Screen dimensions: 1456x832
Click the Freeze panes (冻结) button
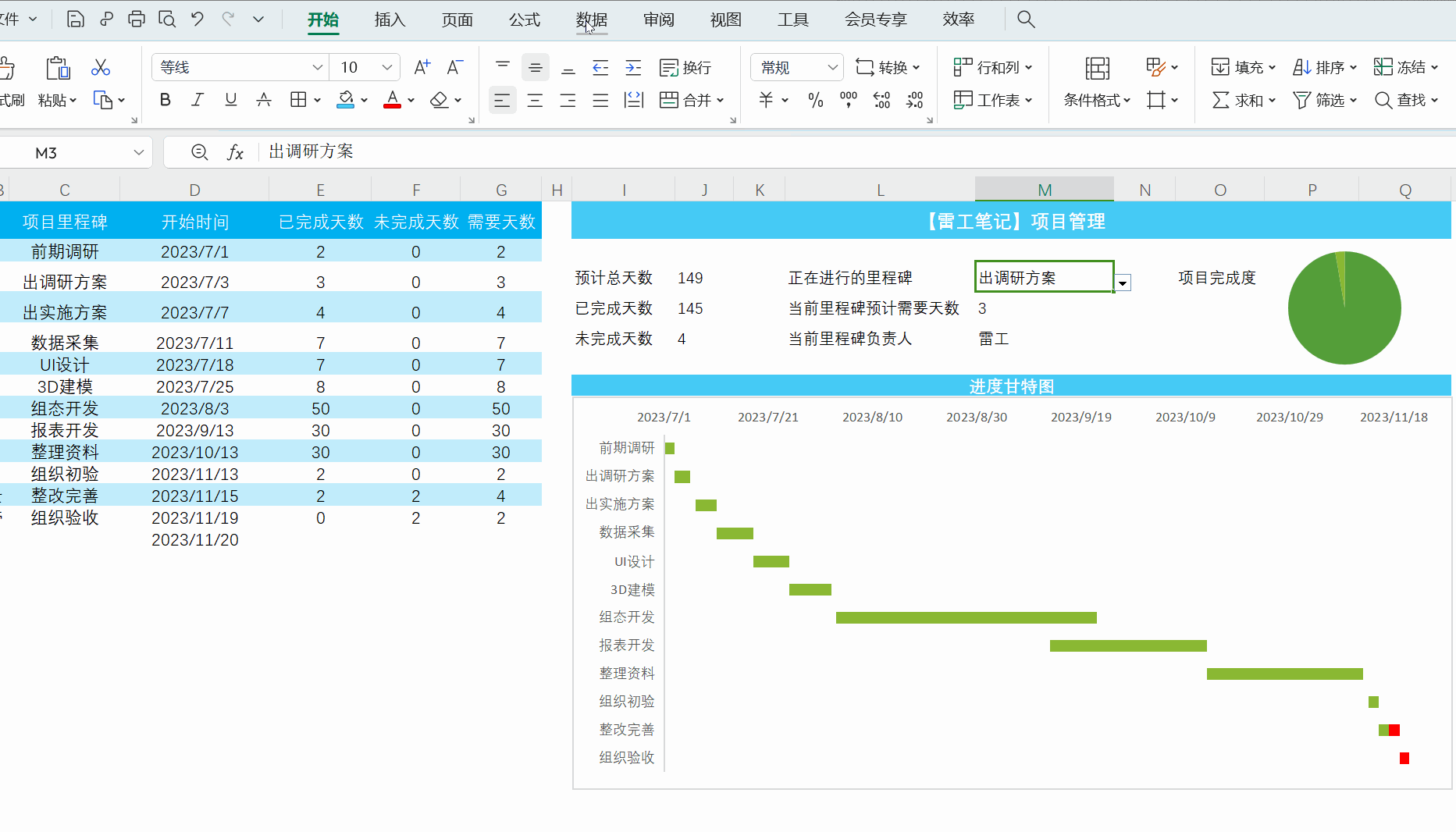[x=1406, y=68]
